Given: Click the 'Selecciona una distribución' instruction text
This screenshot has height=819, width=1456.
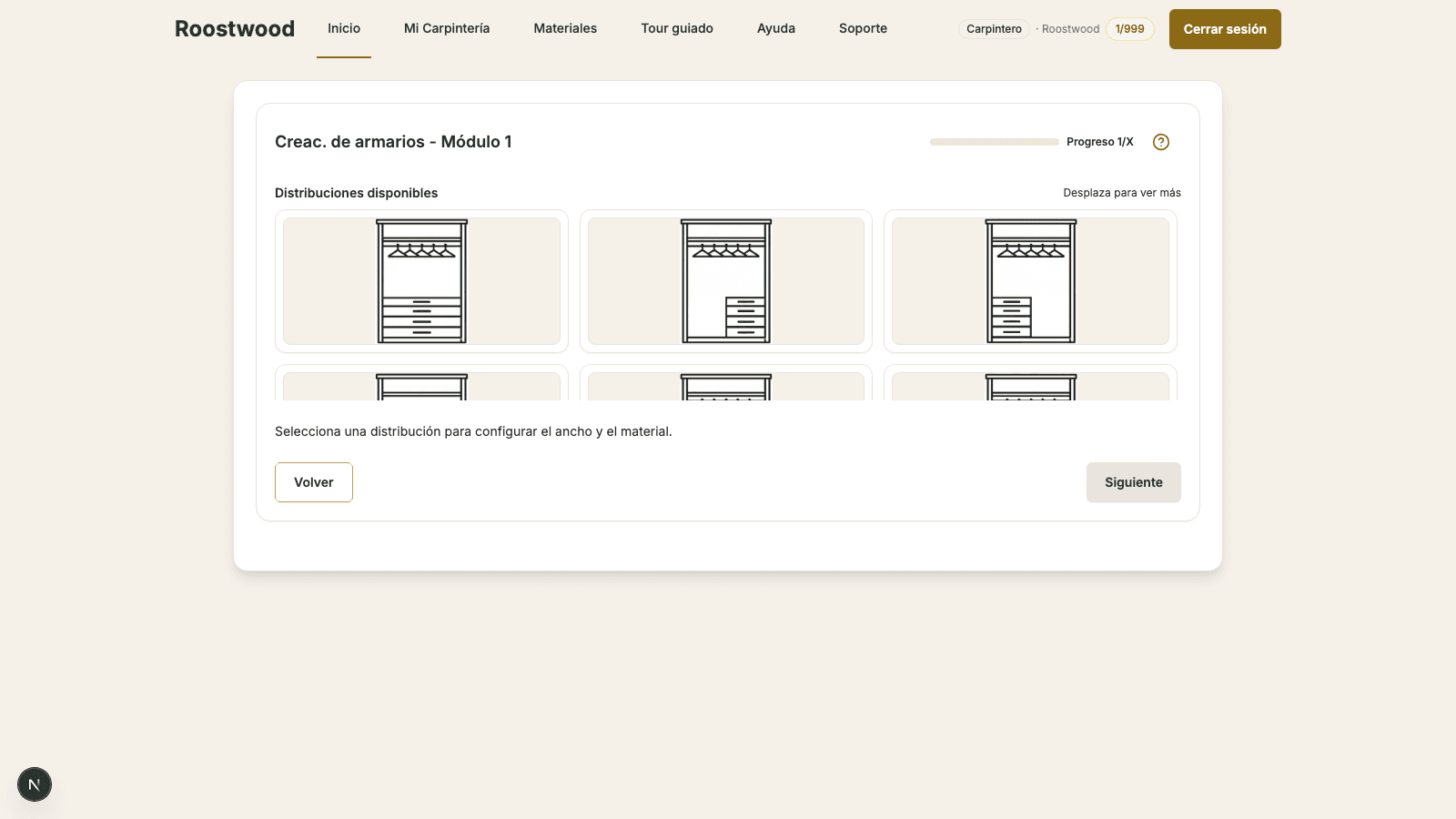Looking at the screenshot, I should 473,431.
